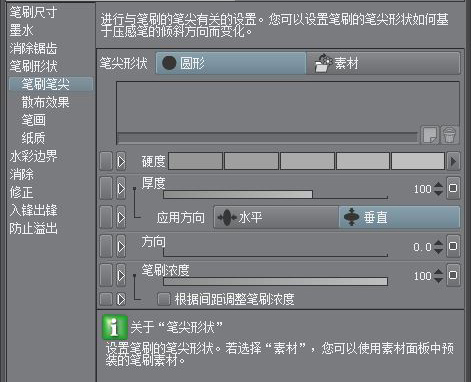The image size is (471, 382).
Task: Open 修正 category
Action: click(x=21, y=192)
